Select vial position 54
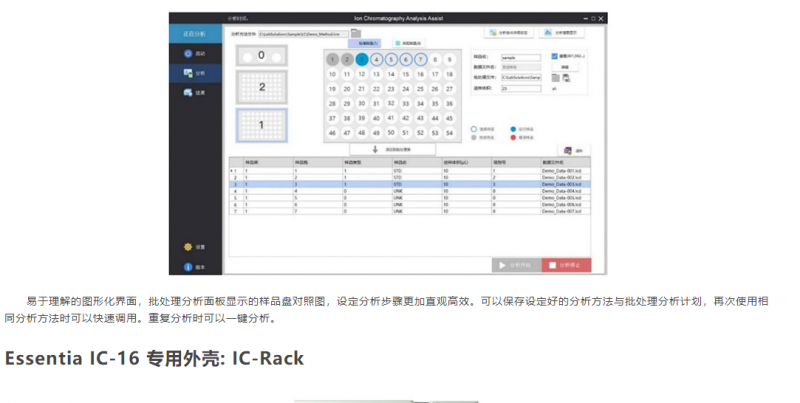The height and width of the screenshot is (403, 800). 449,133
